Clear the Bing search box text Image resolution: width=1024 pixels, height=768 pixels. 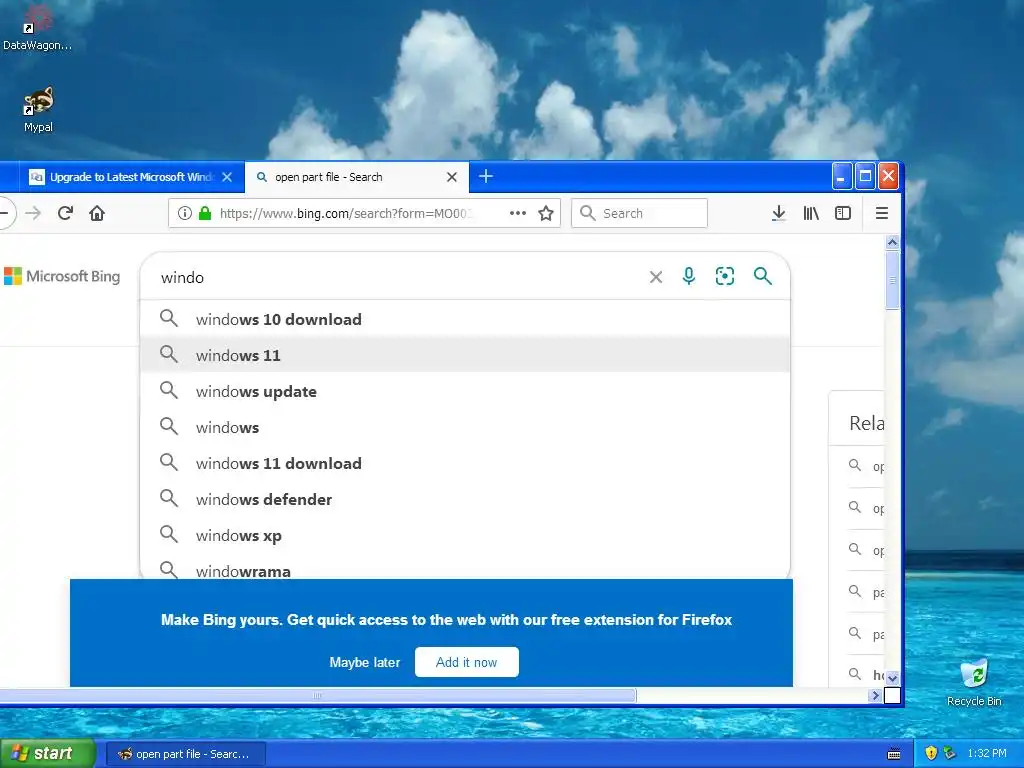[x=656, y=277]
